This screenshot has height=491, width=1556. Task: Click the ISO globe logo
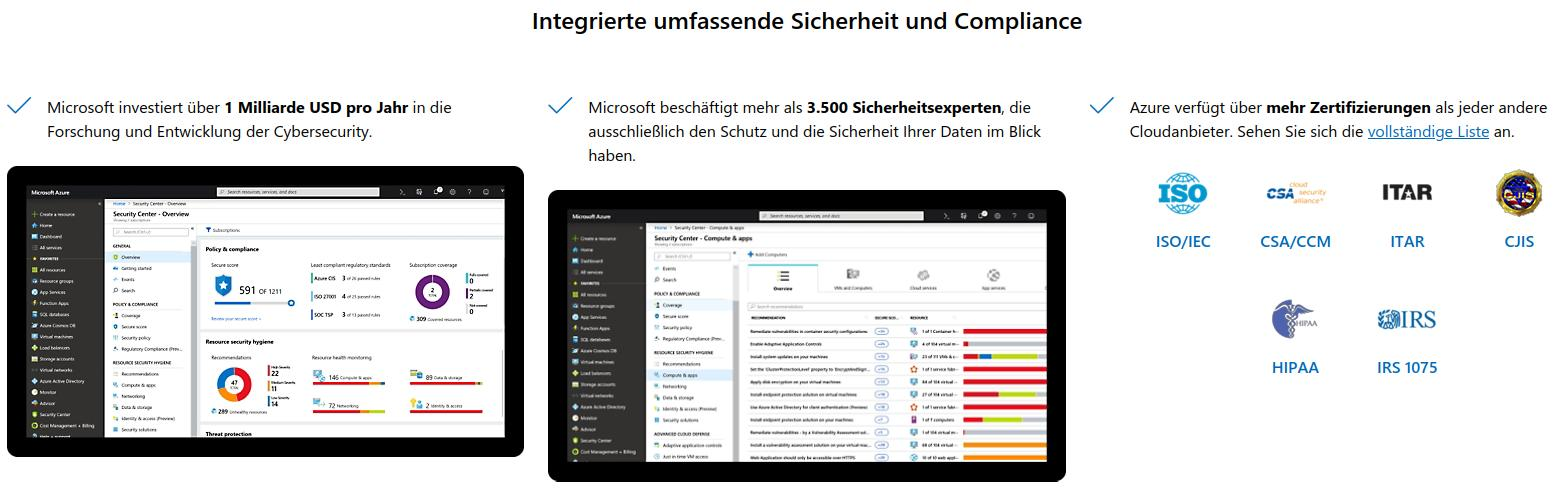click(1182, 193)
